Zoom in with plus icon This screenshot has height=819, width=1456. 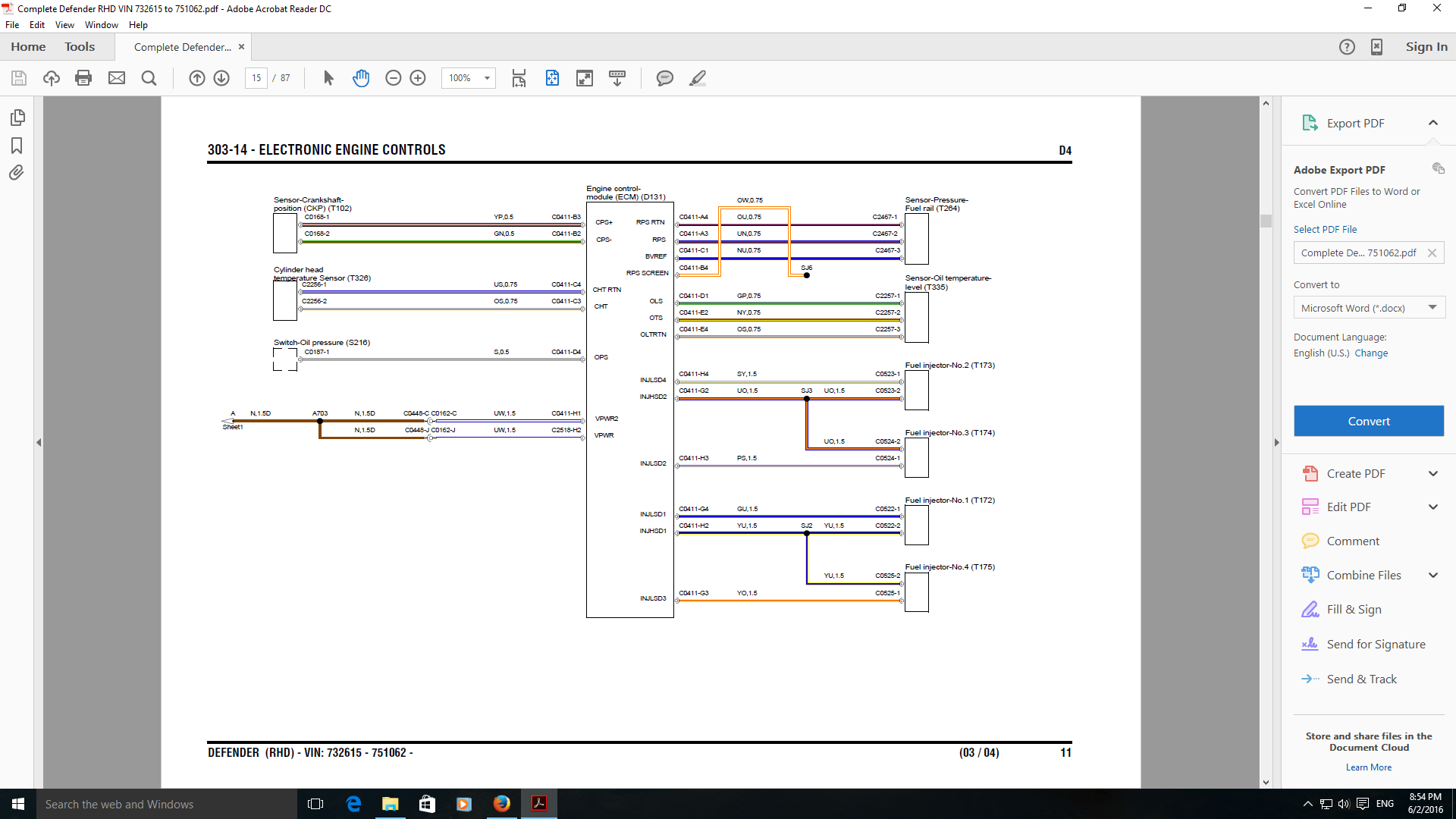coord(418,78)
